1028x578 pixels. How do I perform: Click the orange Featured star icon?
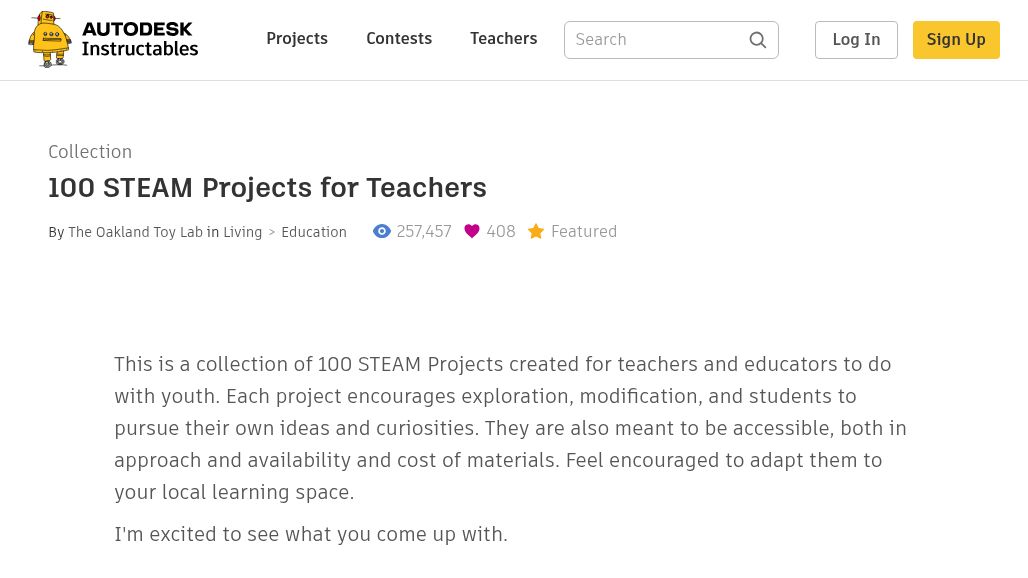coord(536,232)
